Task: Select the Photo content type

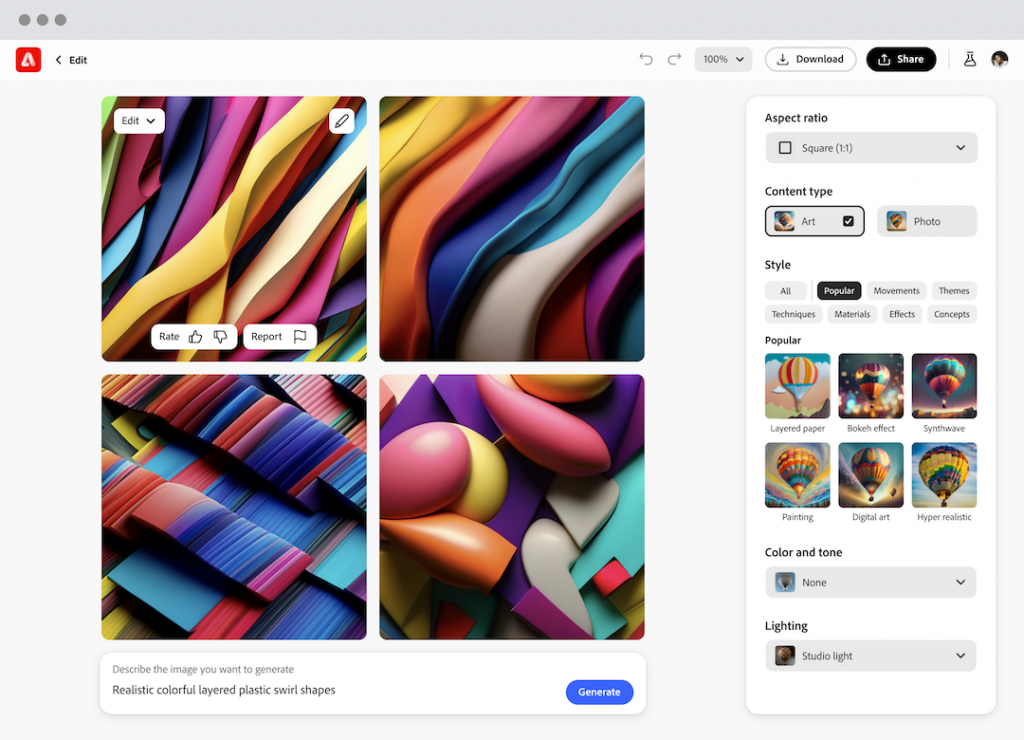Action: click(926, 221)
